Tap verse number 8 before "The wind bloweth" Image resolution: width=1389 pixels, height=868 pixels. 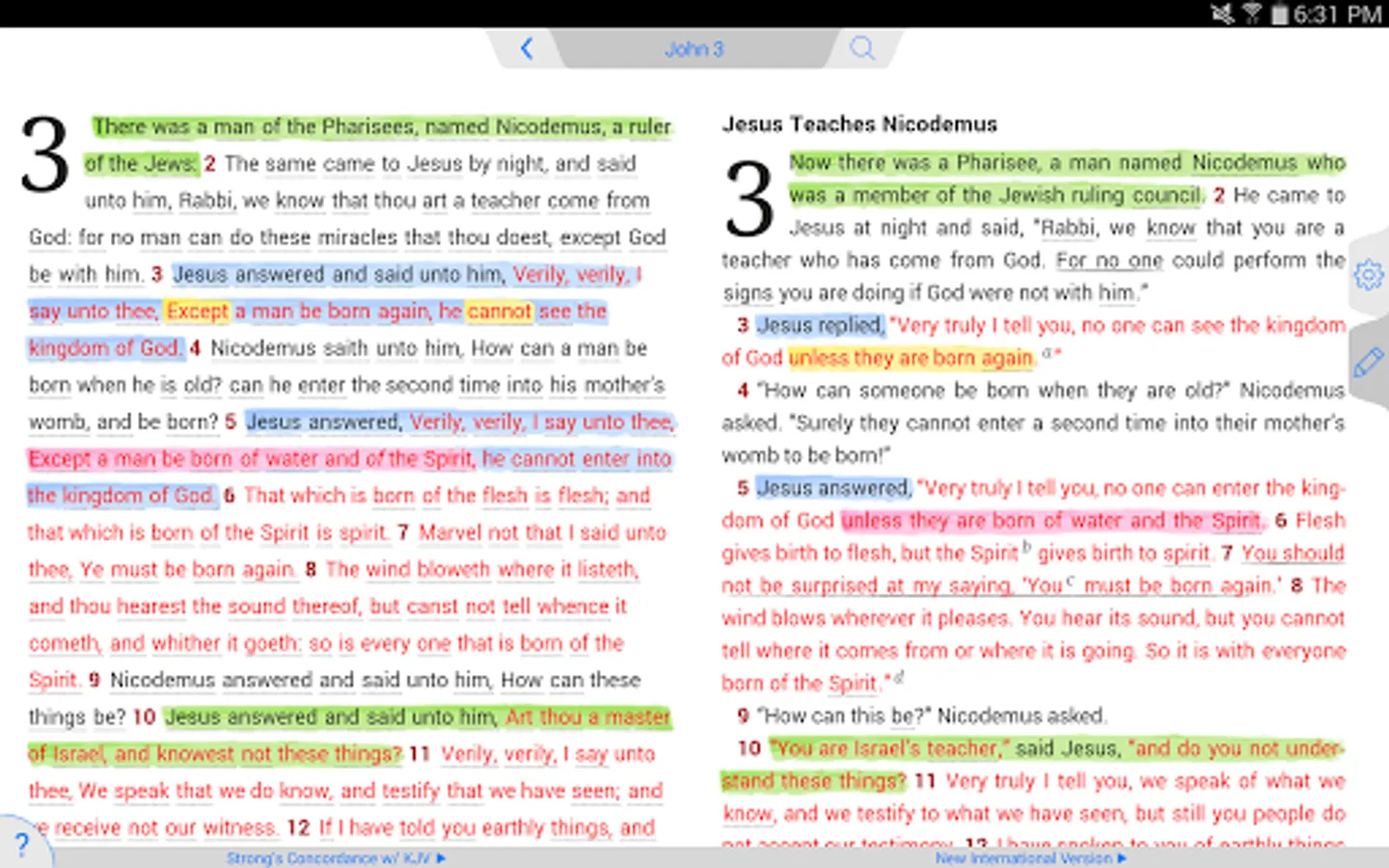tap(311, 570)
